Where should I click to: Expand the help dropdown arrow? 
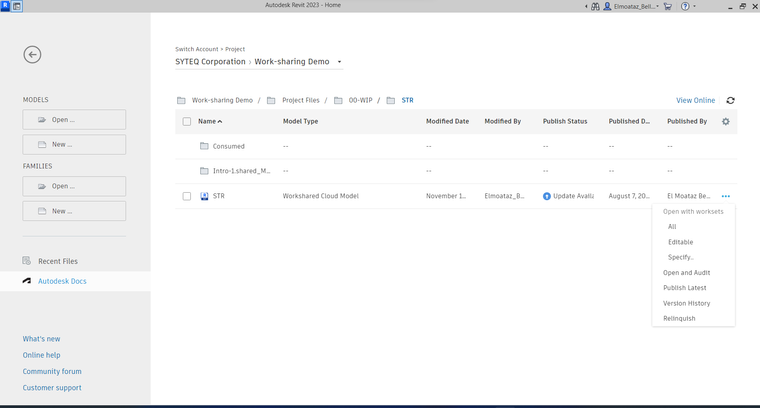694,6
